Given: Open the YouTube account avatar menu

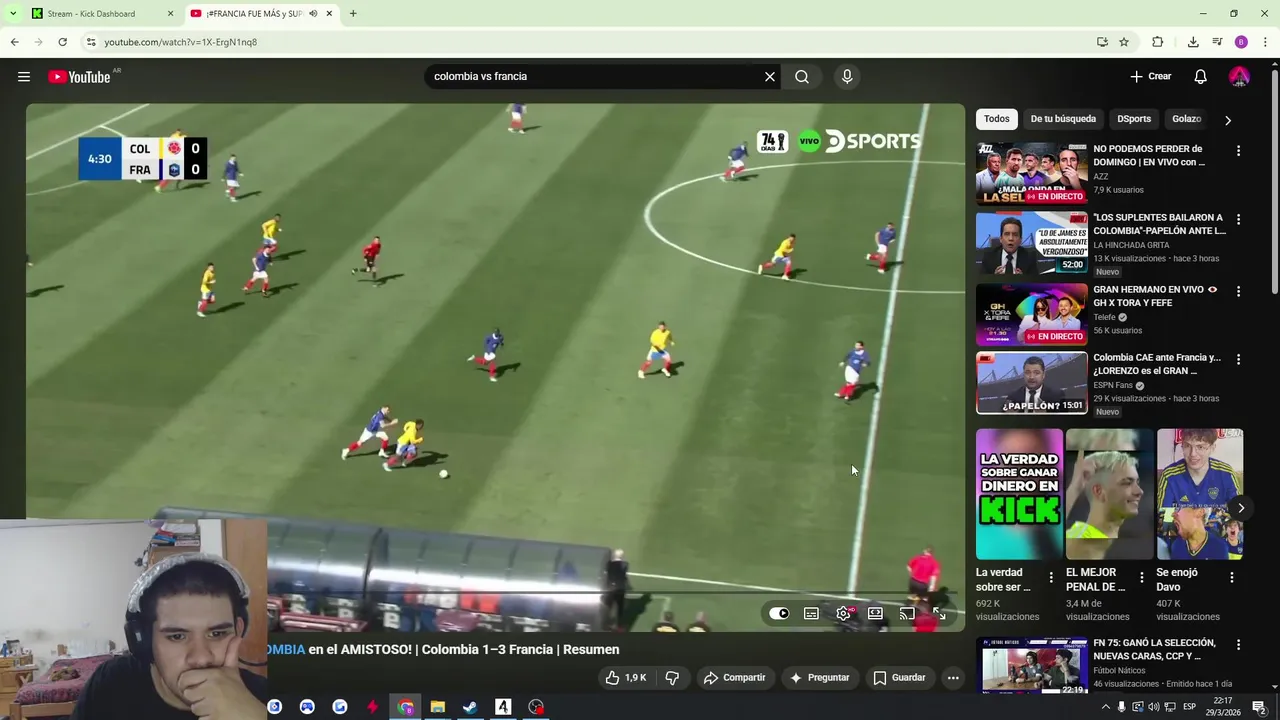Looking at the screenshot, I should point(1239,77).
